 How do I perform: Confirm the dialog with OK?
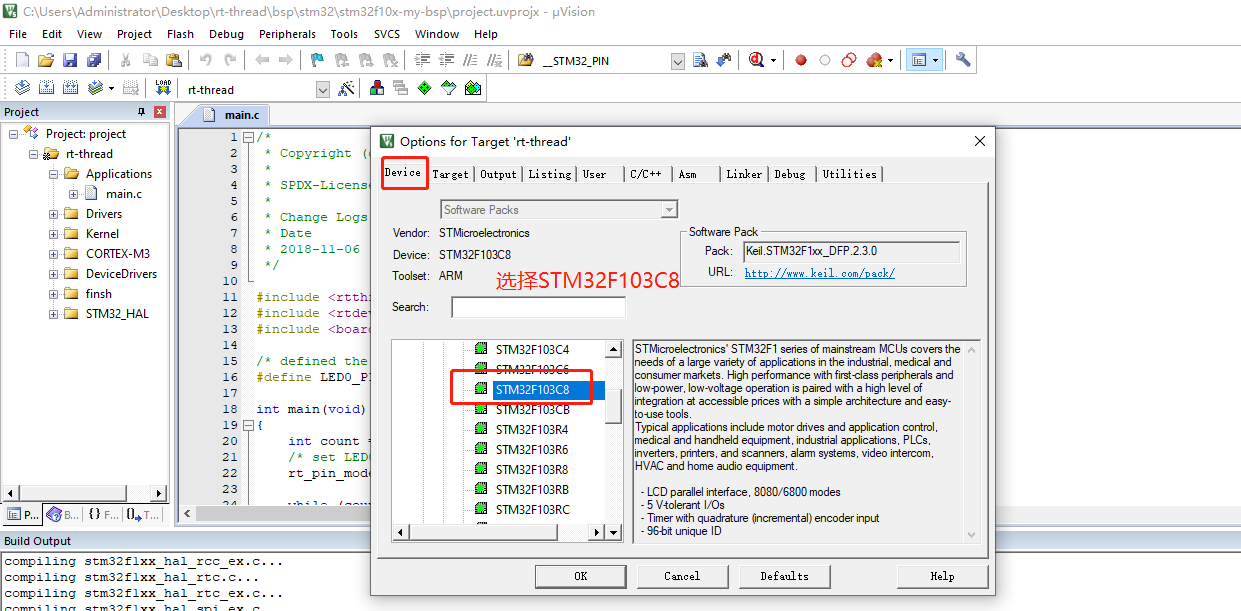pos(580,576)
